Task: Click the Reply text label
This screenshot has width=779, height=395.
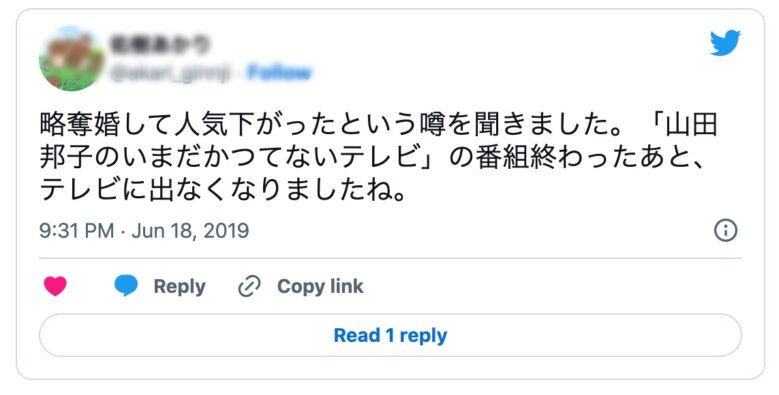Action: coord(179,287)
